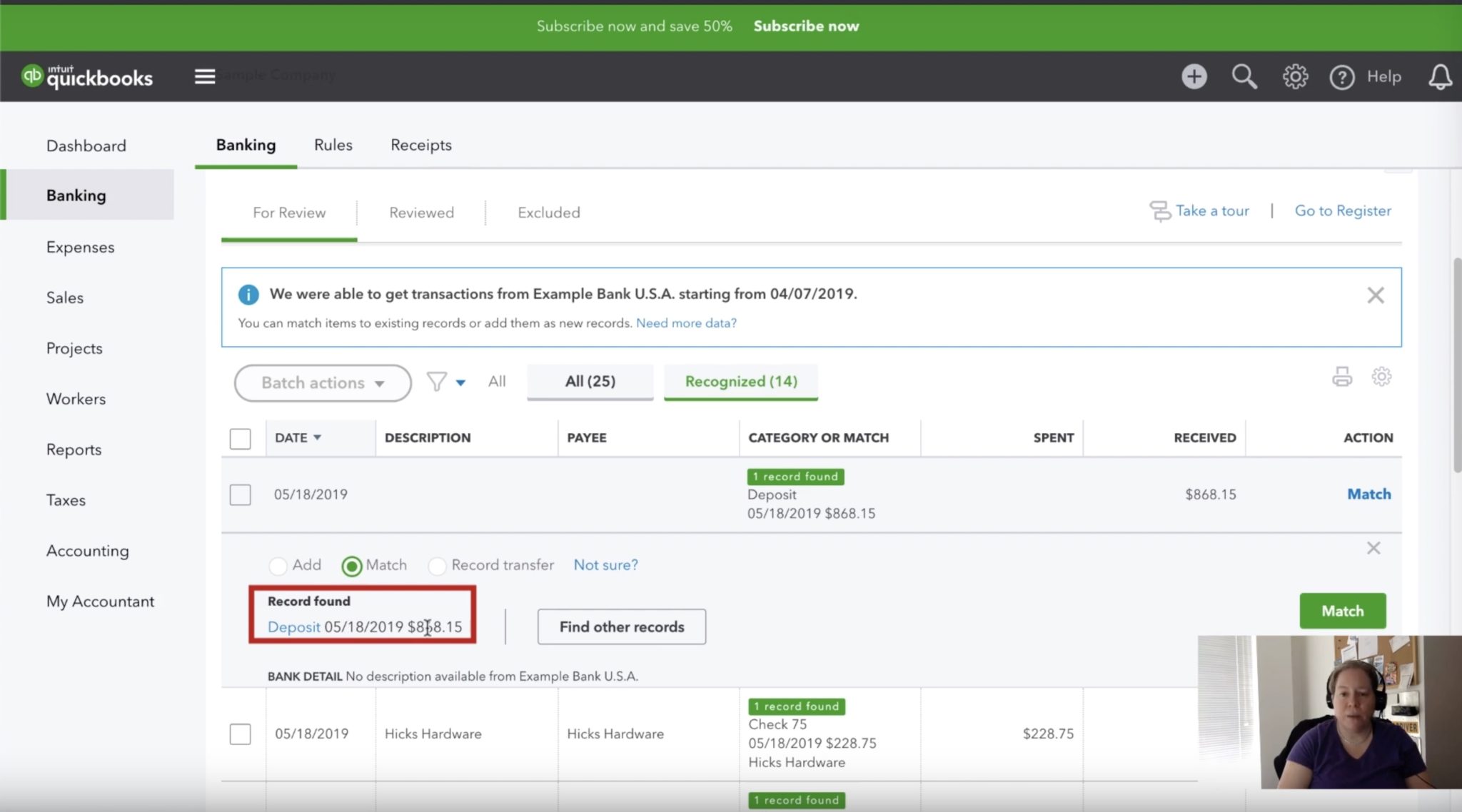Open the Batch actions dropdown
The width and height of the screenshot is (1462, 812).
pyautogui.click(x=323, y=383)
